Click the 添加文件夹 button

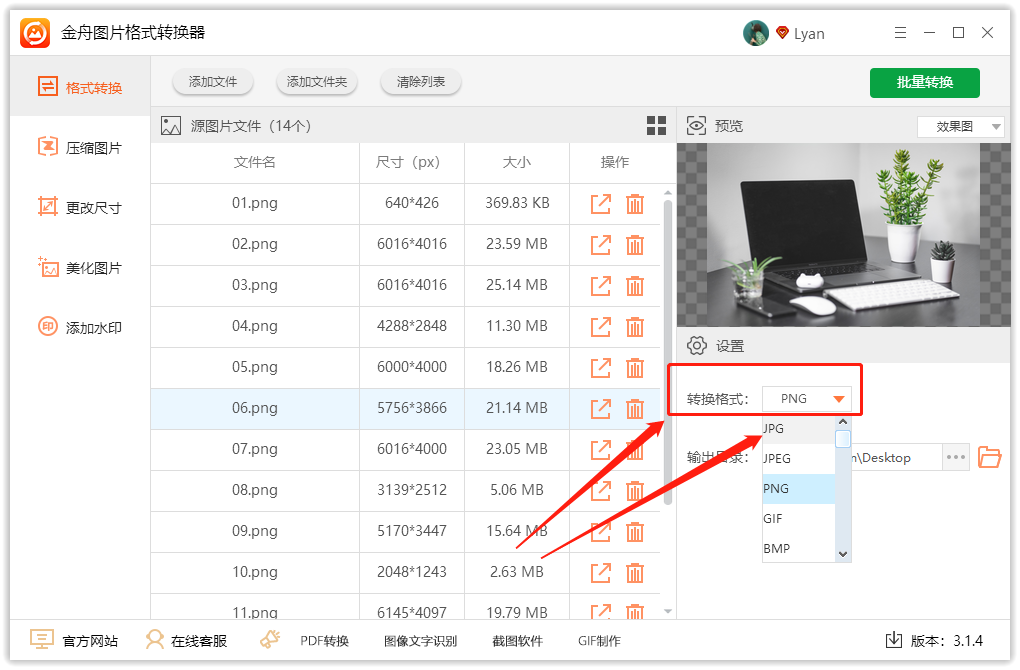[x=317, y=82]
